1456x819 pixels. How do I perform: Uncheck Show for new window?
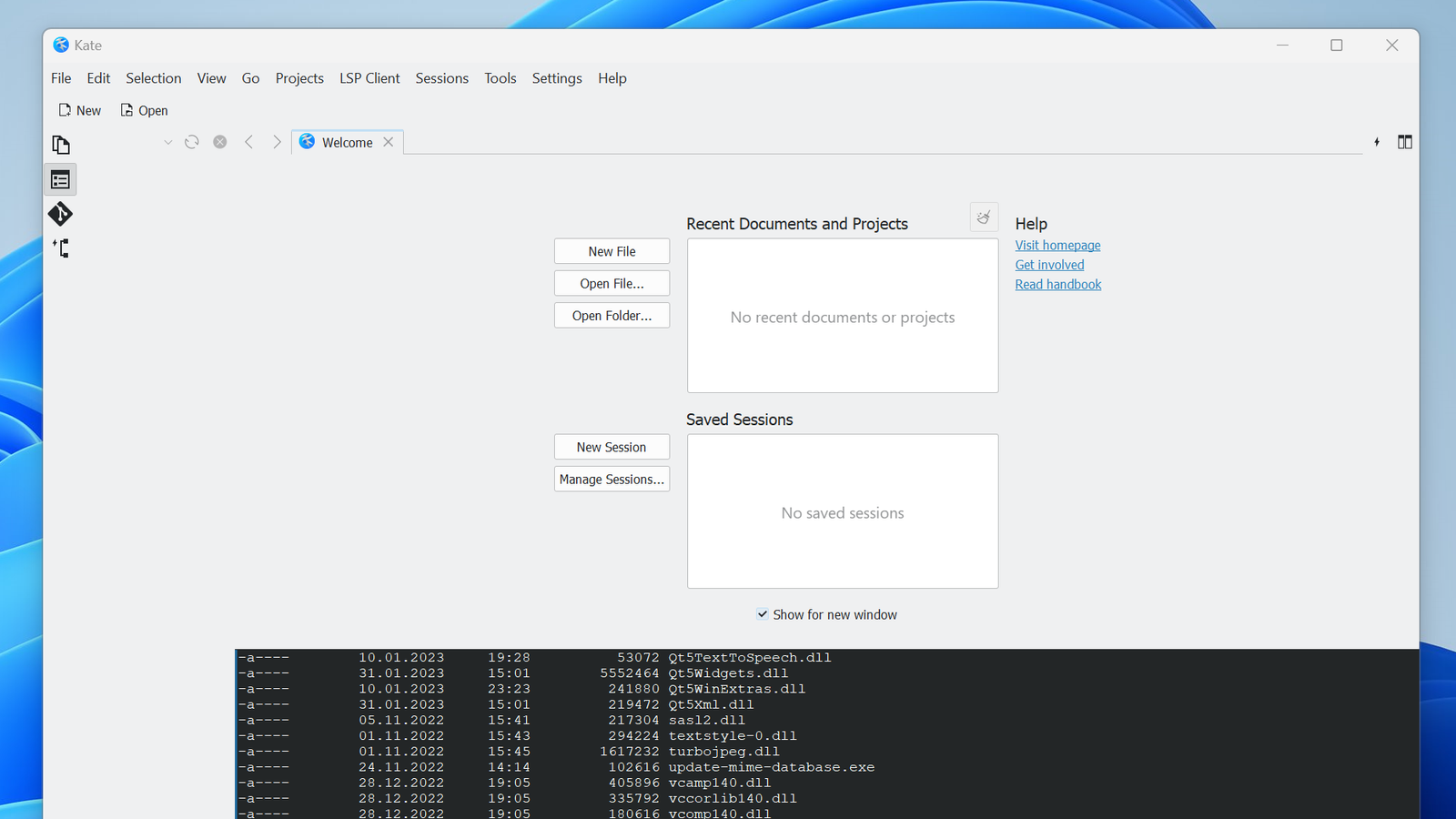(x=763, y=614)
